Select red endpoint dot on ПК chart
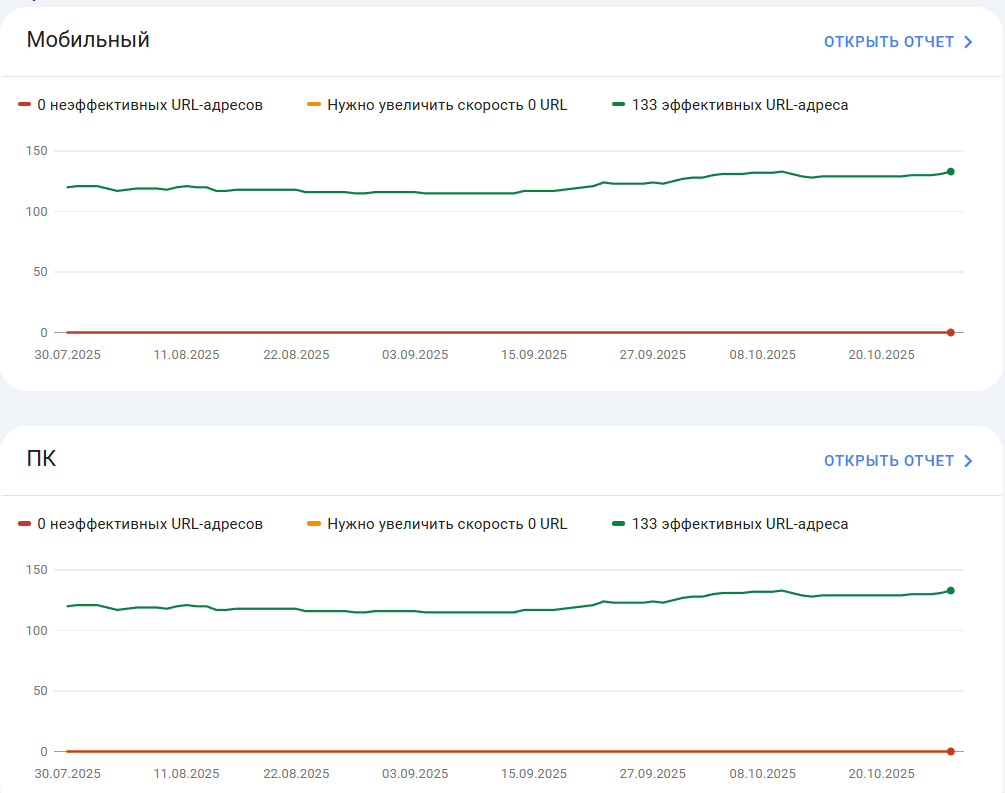 tap(951, 752)
